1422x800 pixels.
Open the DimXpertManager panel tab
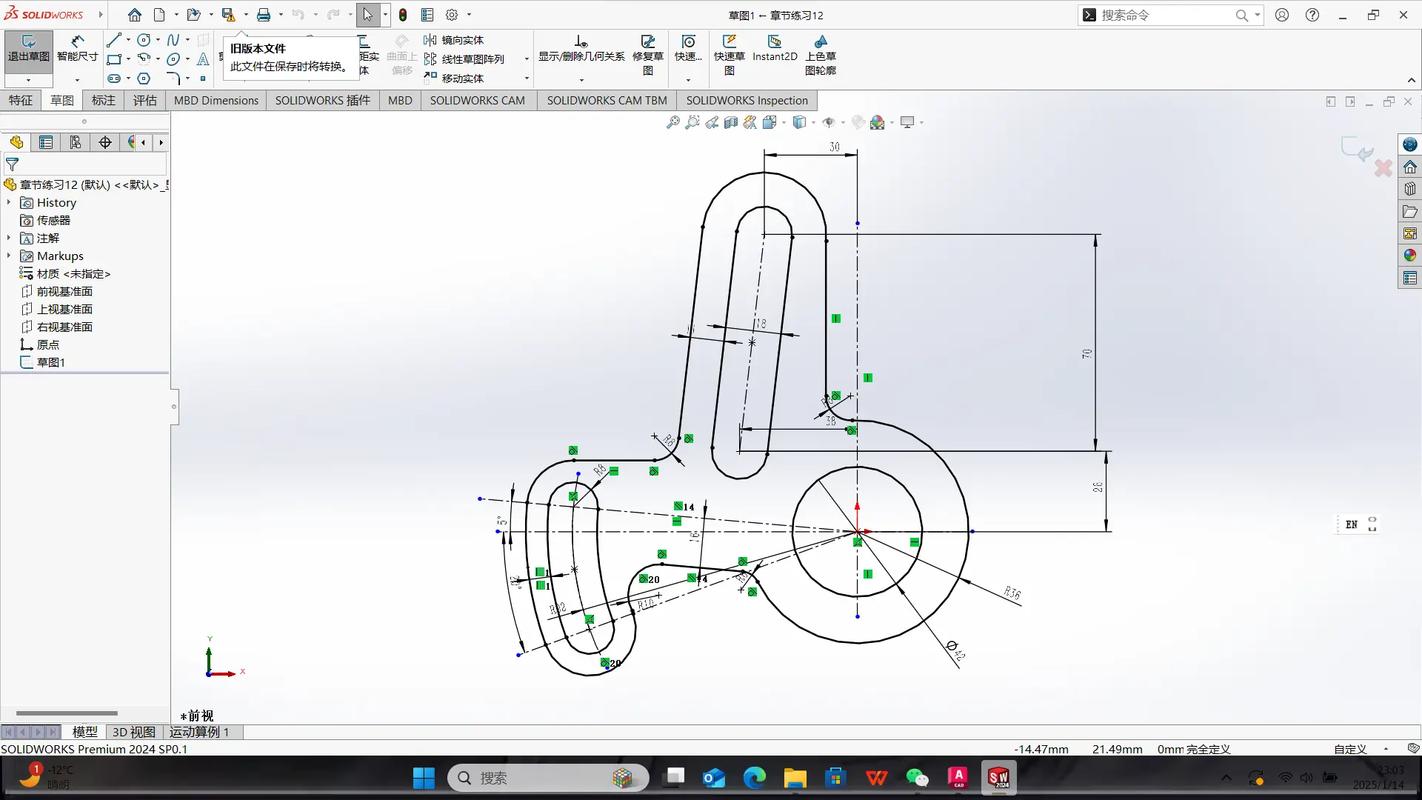[105, 143]
